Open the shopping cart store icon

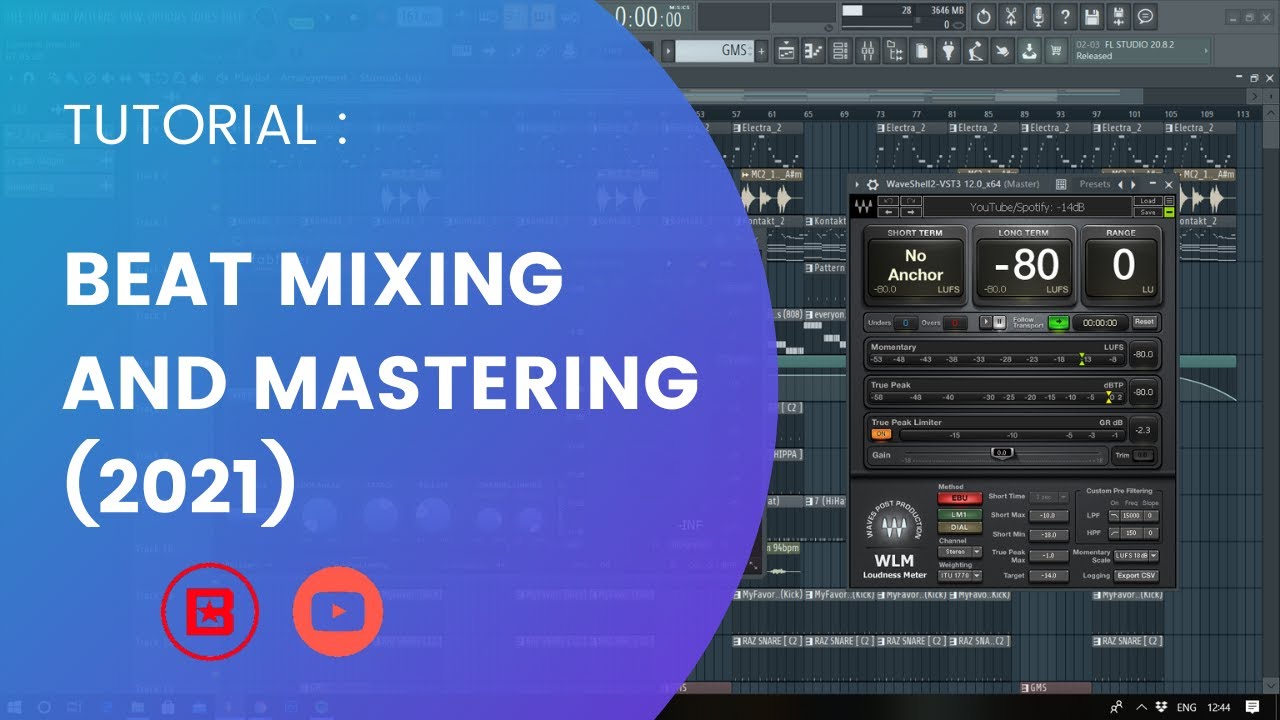pos(1056,50)
